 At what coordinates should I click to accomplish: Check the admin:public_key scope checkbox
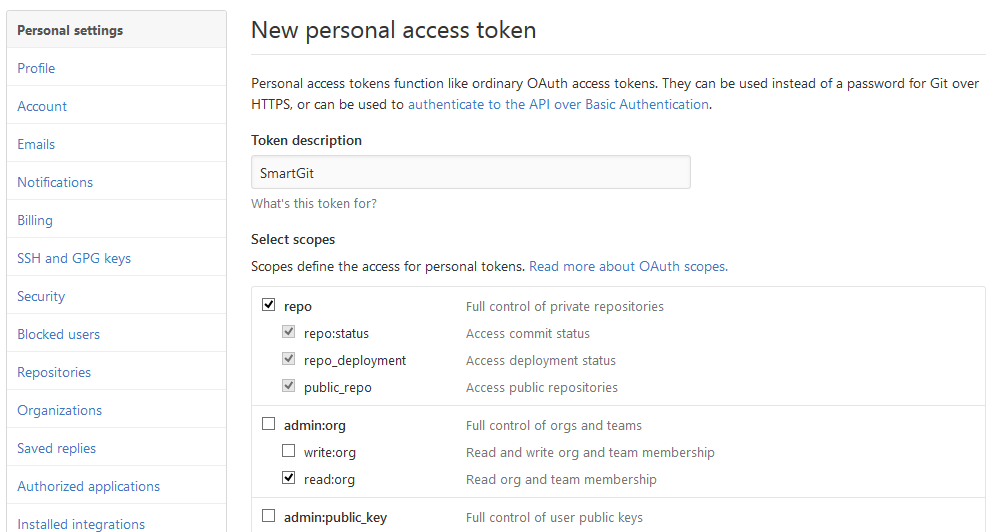[268, 517]
